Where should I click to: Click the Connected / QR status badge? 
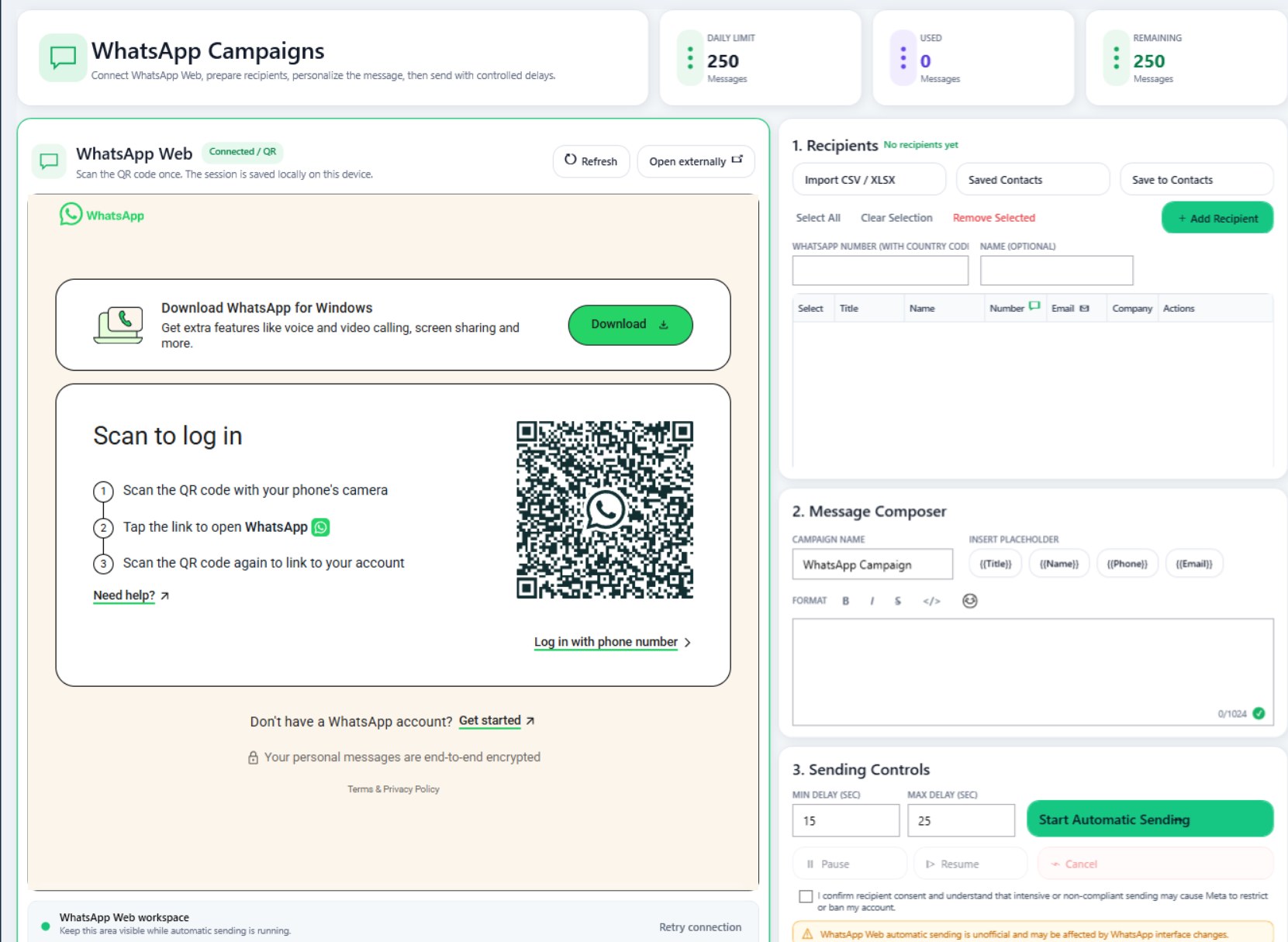(x=242, y=152)
